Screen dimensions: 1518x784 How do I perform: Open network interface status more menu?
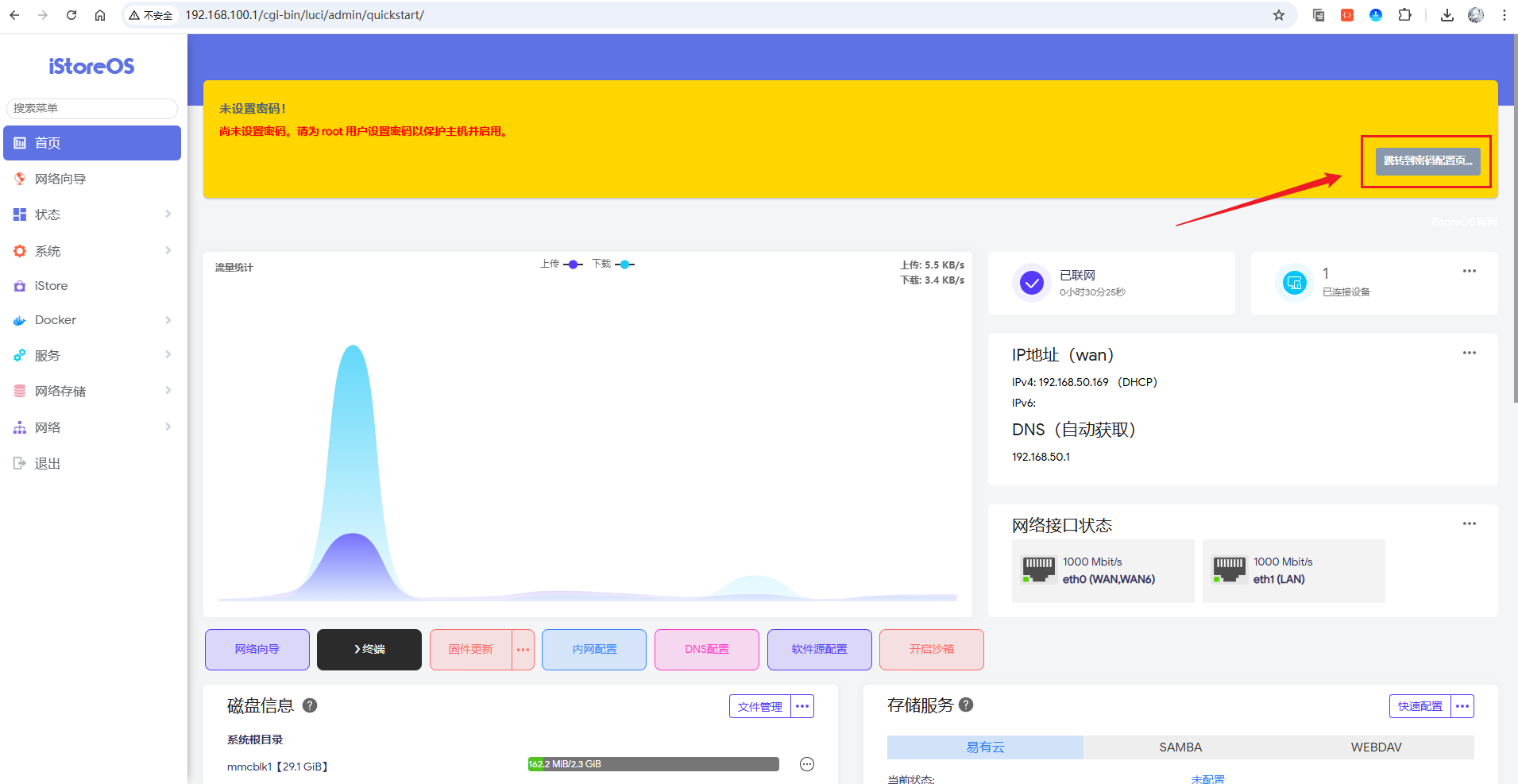click(1470, 523)
